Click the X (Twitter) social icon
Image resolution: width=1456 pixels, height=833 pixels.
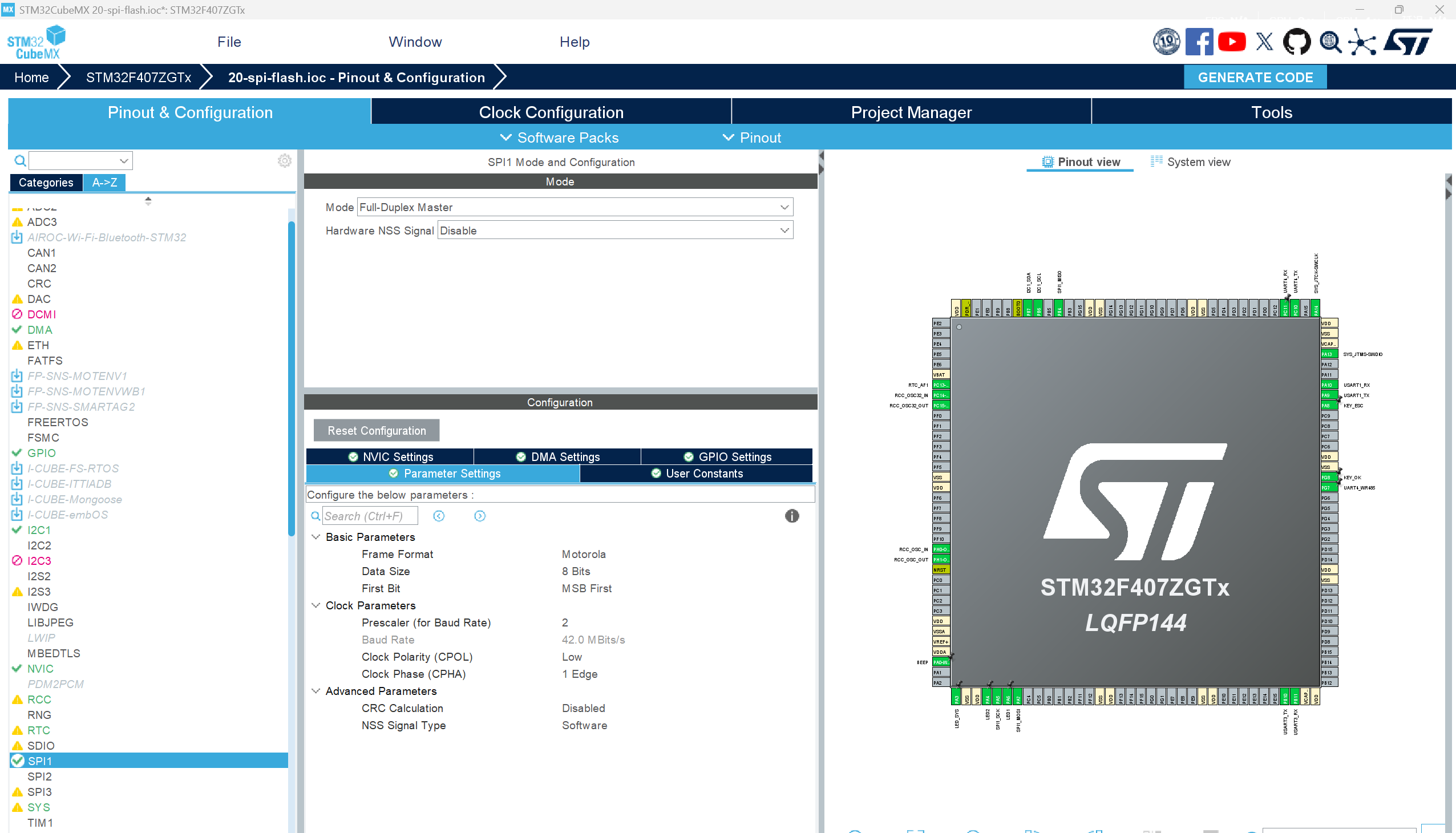(x=1264, y=41)
